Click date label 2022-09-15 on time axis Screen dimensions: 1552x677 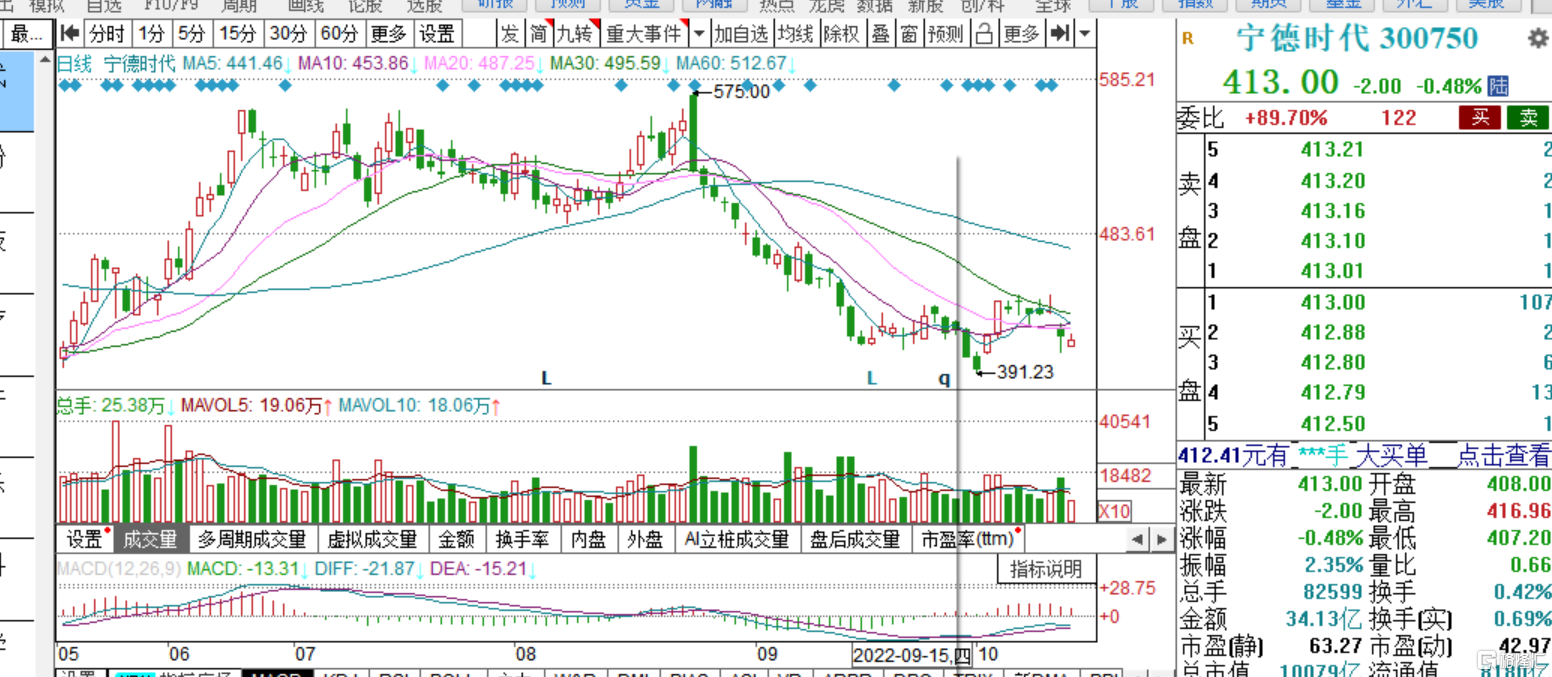911,655
